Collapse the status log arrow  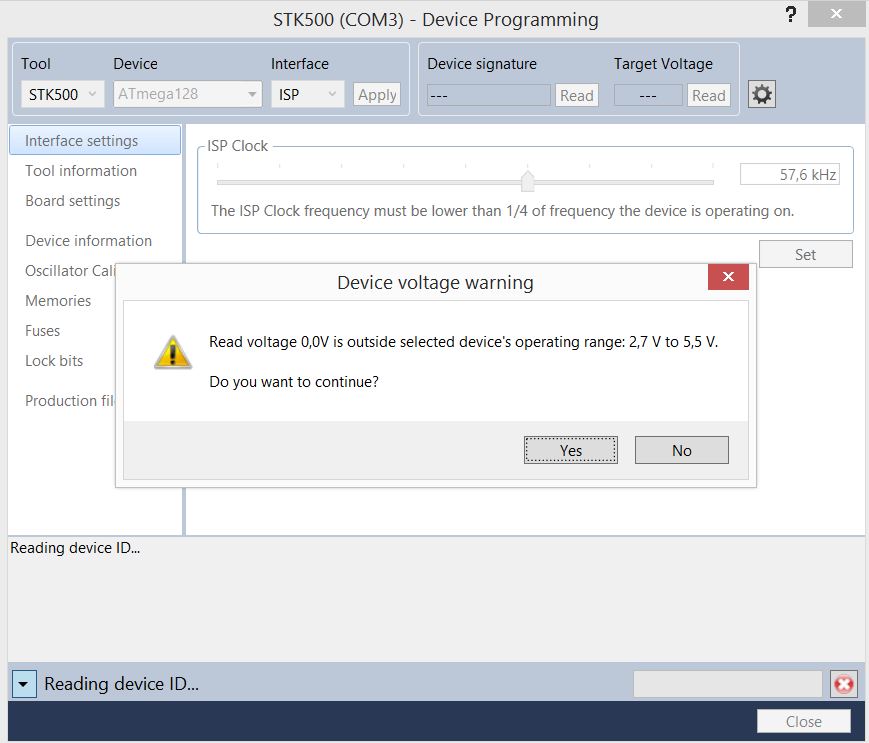coord(23,684)
